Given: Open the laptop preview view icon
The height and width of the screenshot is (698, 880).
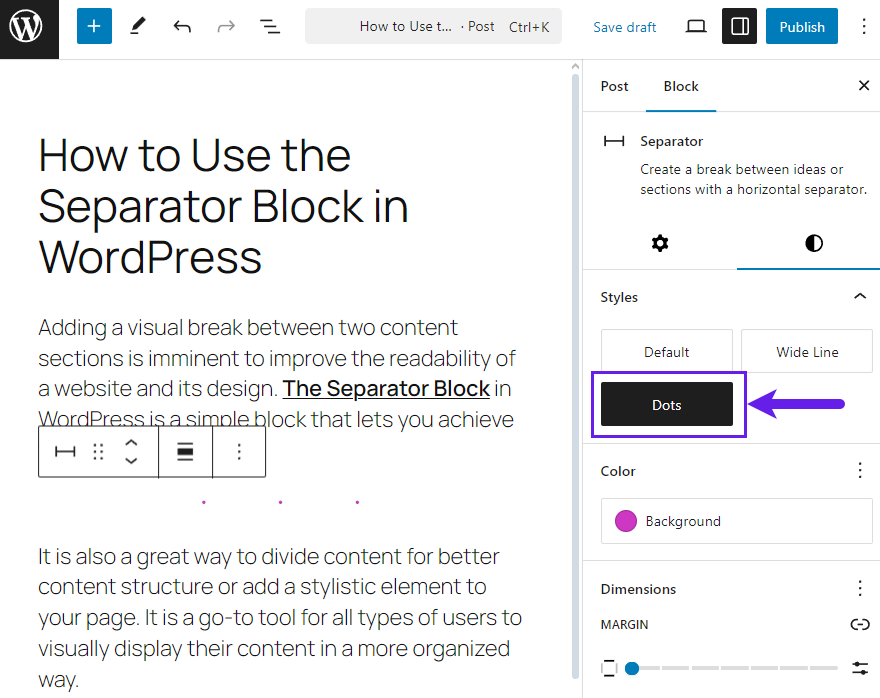Looking at the screenshot, I should tap(696, 26).
